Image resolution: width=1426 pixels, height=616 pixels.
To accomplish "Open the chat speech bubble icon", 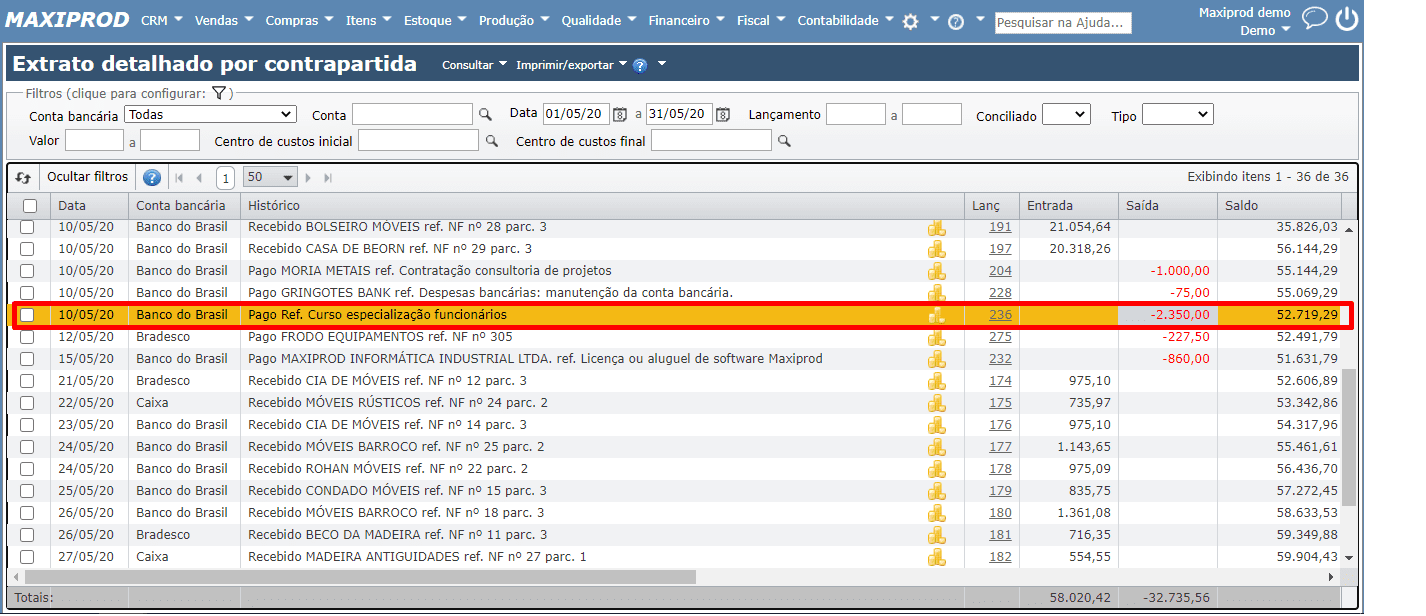I will pos(1315,18).
